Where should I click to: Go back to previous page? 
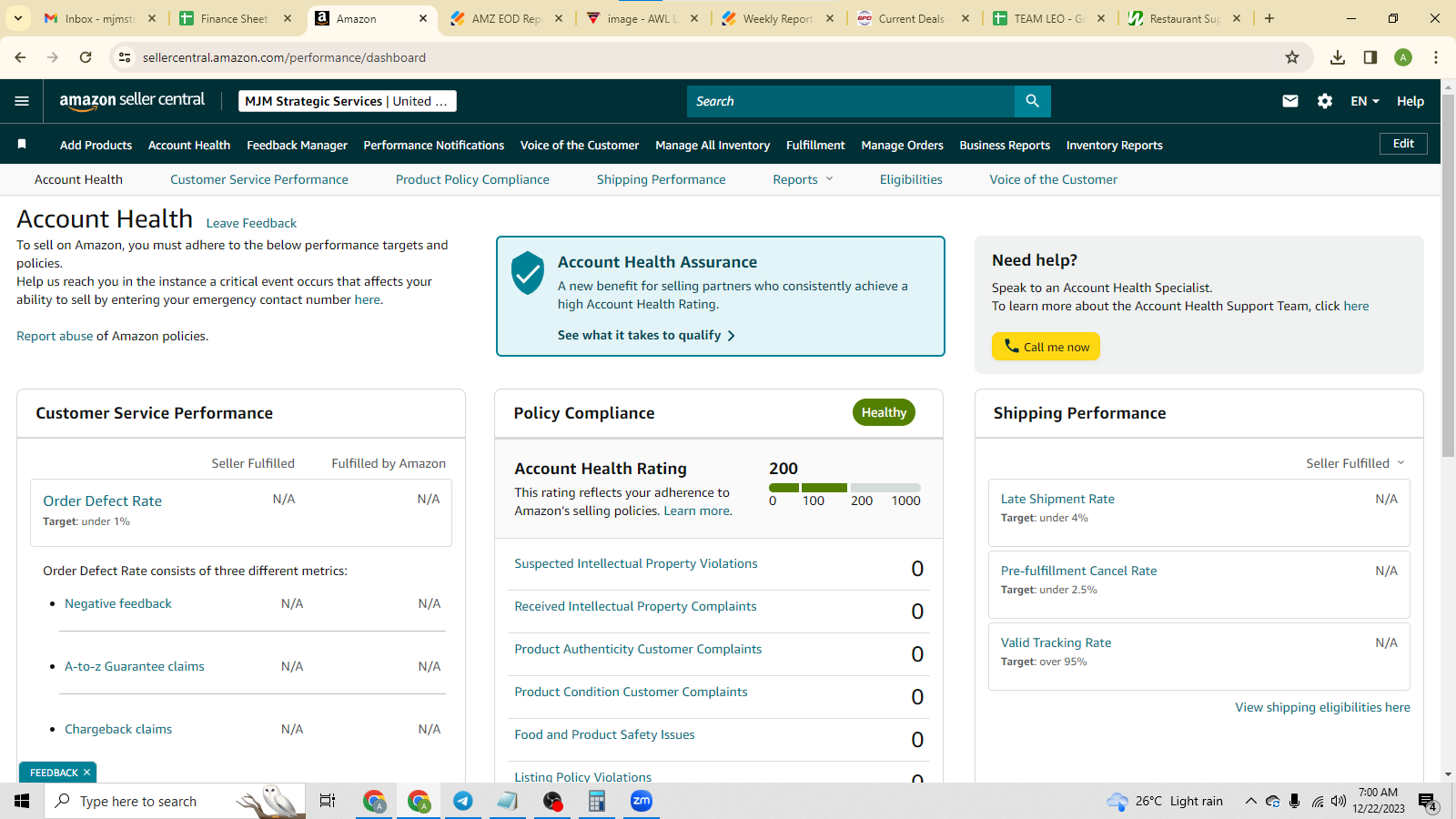click(x=20, y=57)
